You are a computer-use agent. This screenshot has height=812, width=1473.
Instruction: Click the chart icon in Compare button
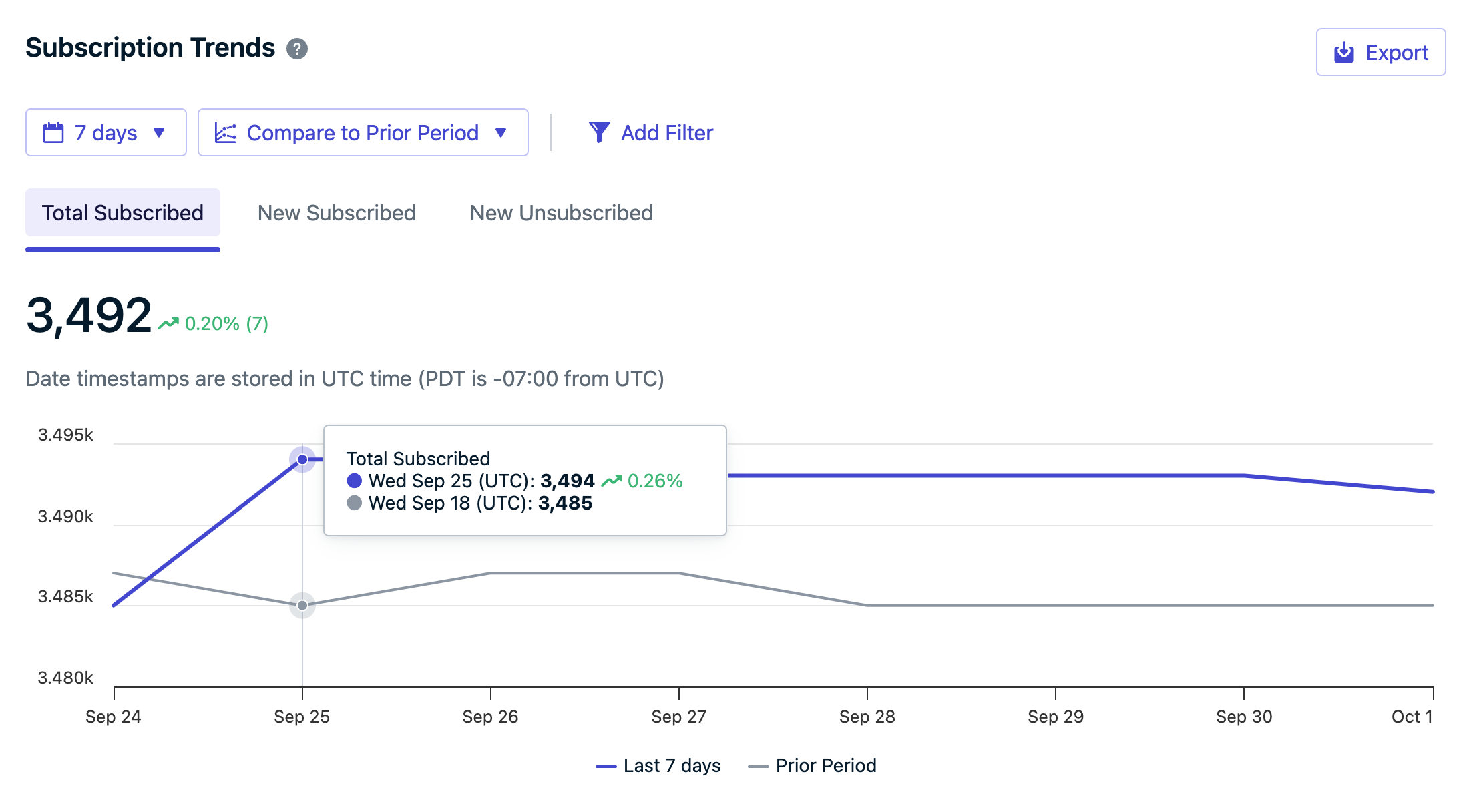[226, 132]
